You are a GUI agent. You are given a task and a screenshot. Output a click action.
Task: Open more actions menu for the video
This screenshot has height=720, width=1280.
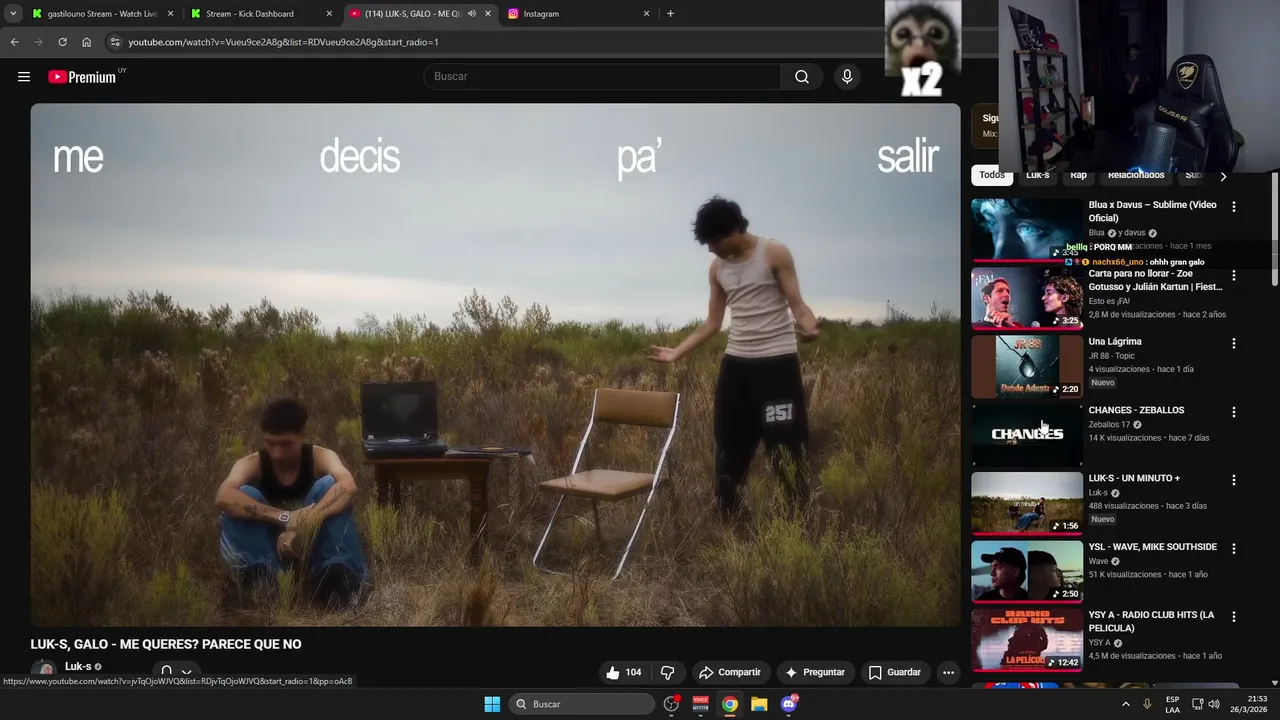point(948,672)
